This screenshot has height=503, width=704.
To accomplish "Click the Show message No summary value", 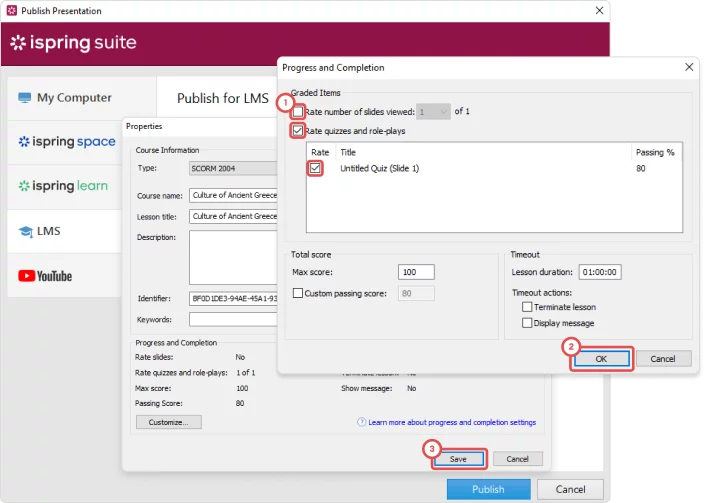I will [412, 388].
